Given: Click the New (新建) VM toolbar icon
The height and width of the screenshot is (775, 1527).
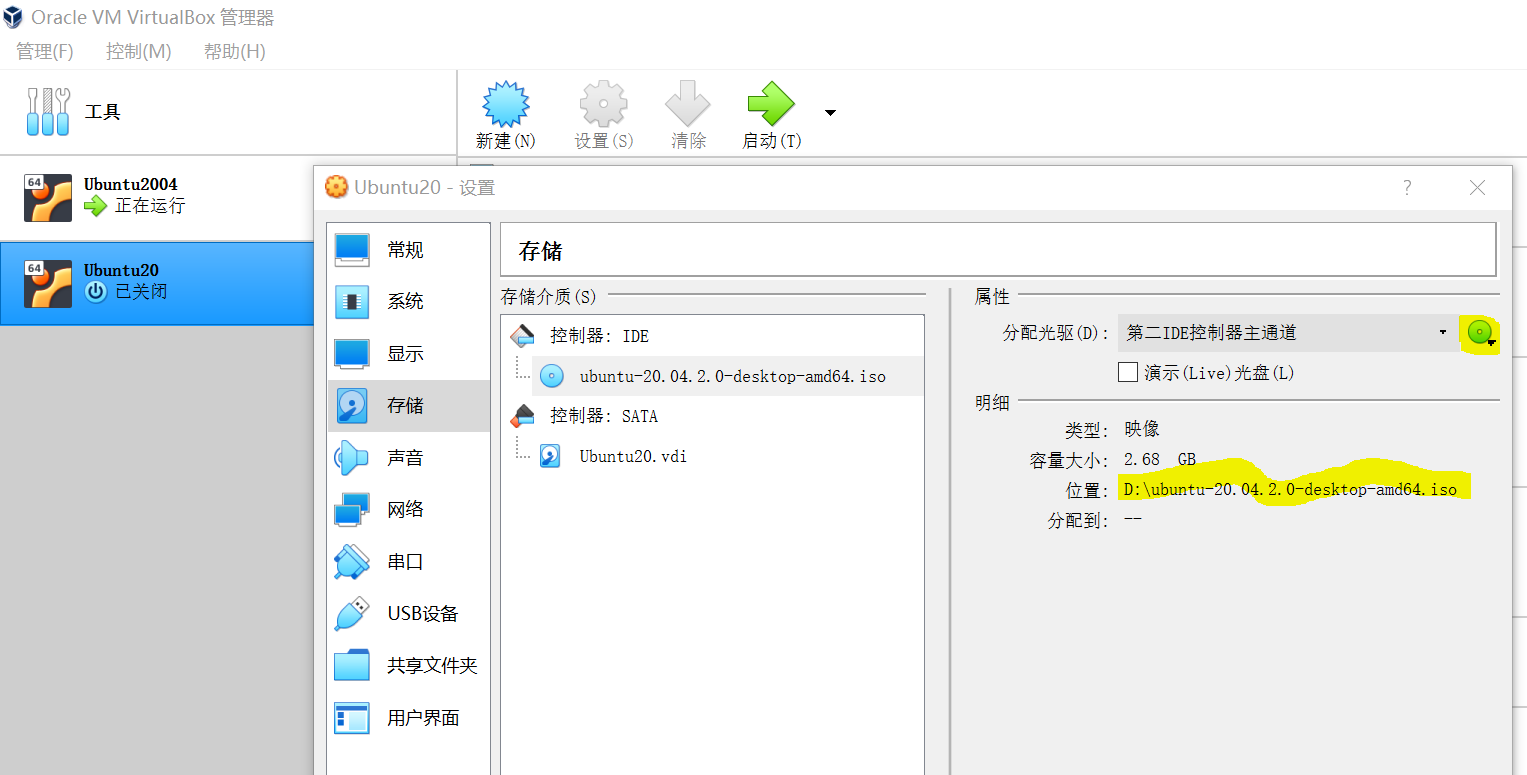Looking at the screenshot, I should tap(505, 105).
